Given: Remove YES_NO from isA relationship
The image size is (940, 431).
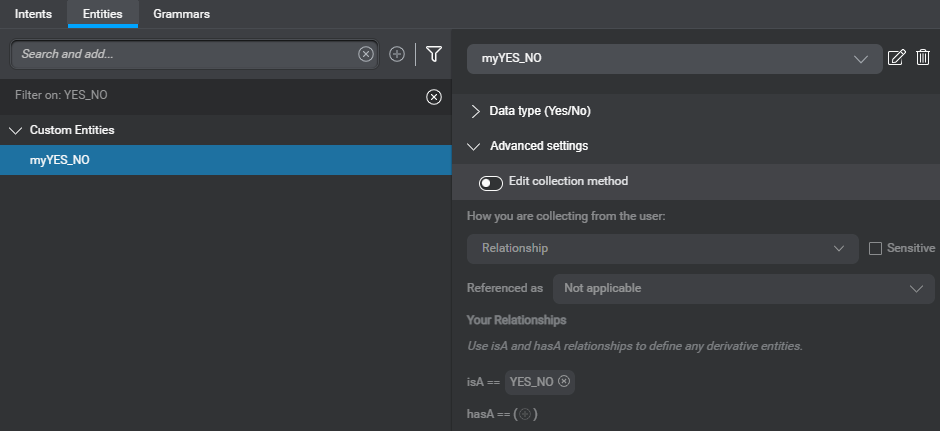Looking at the screenshot, I should click(564, 381).
